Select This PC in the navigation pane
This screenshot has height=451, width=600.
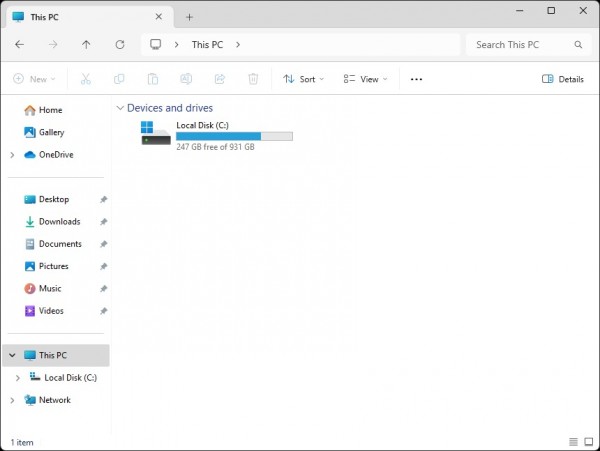pos(56,355)
